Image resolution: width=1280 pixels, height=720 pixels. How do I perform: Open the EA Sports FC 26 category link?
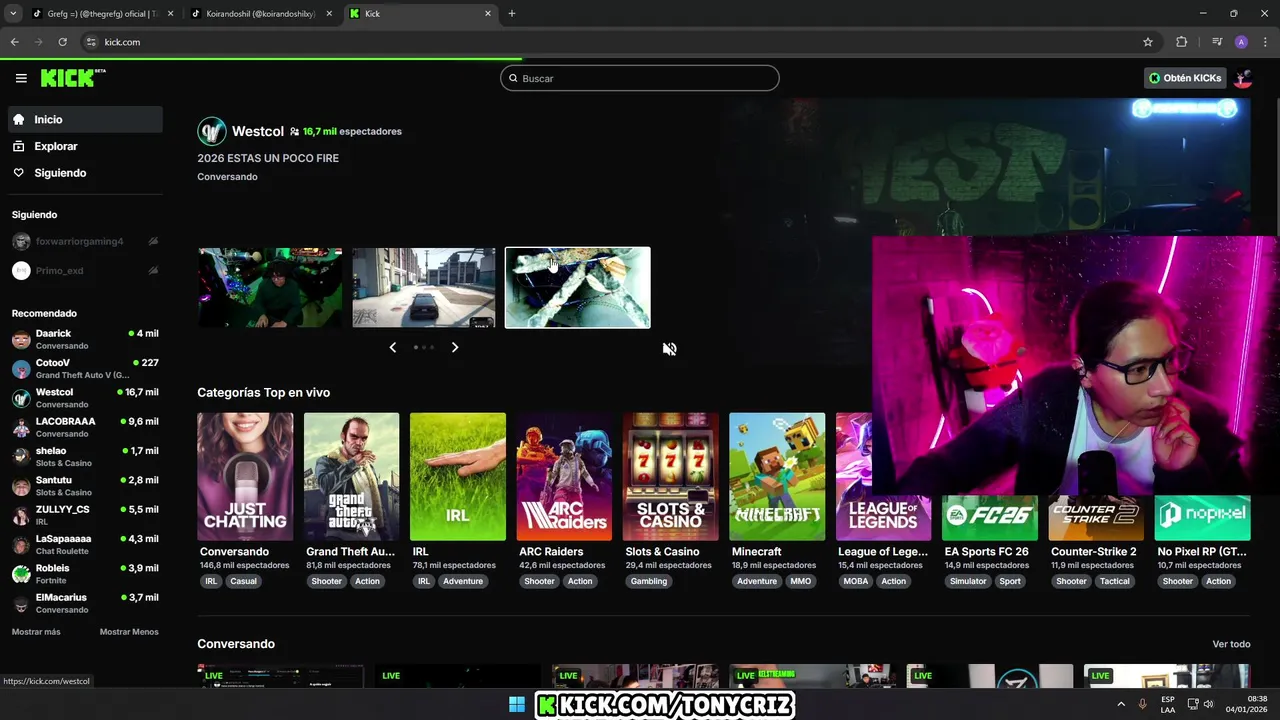[986, 552]
